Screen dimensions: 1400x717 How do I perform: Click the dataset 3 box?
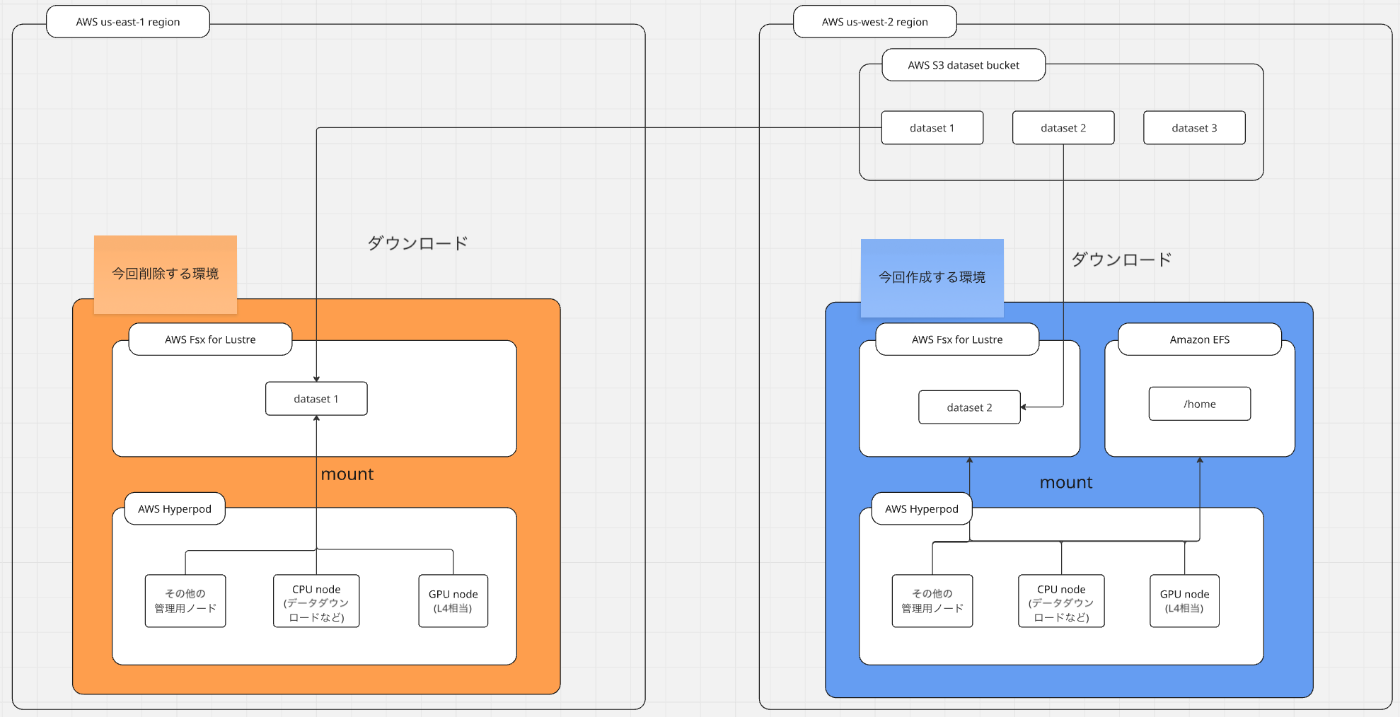(x=1195, y=128)
